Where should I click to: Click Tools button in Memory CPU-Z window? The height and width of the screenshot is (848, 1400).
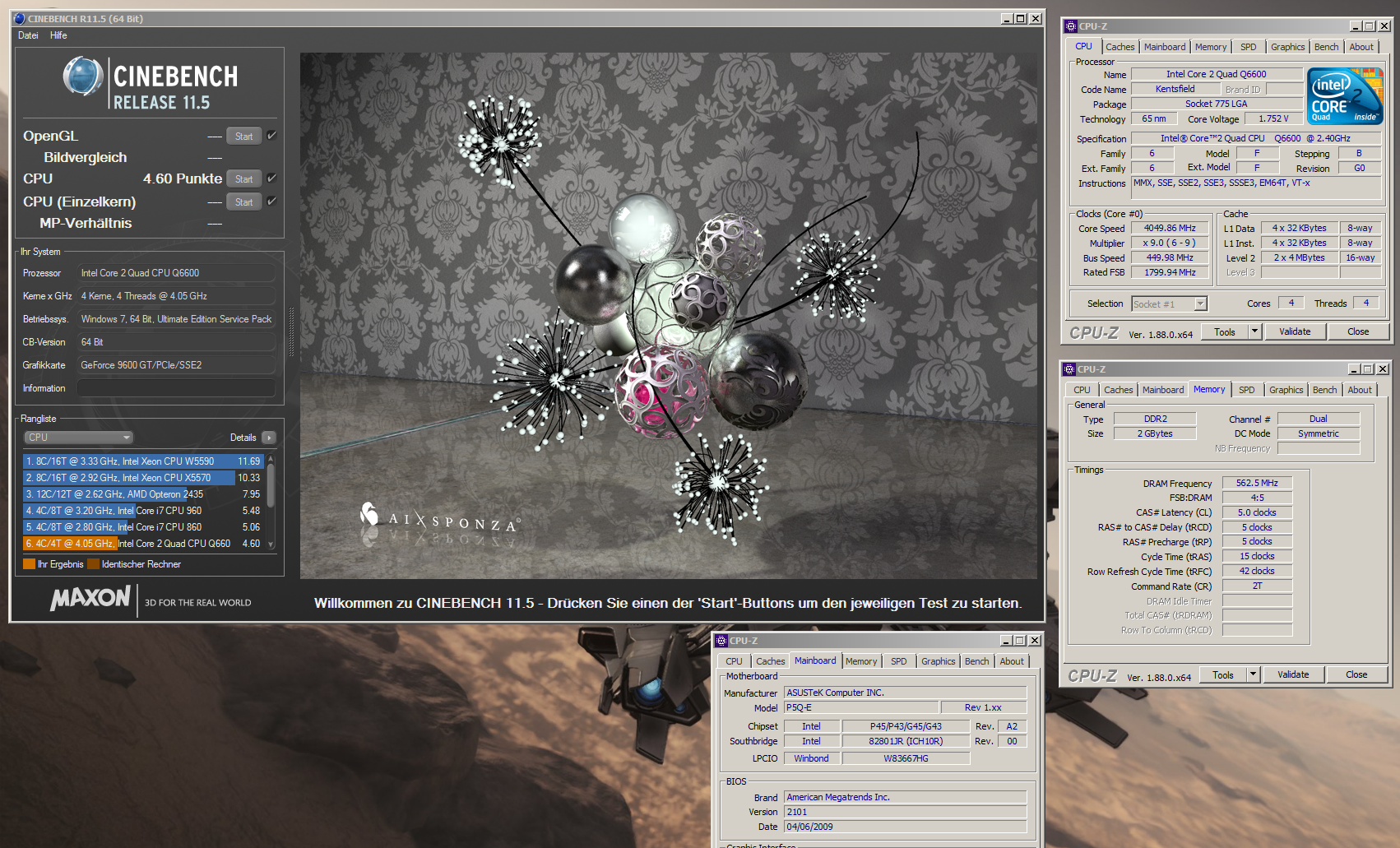coord(1223,674)
